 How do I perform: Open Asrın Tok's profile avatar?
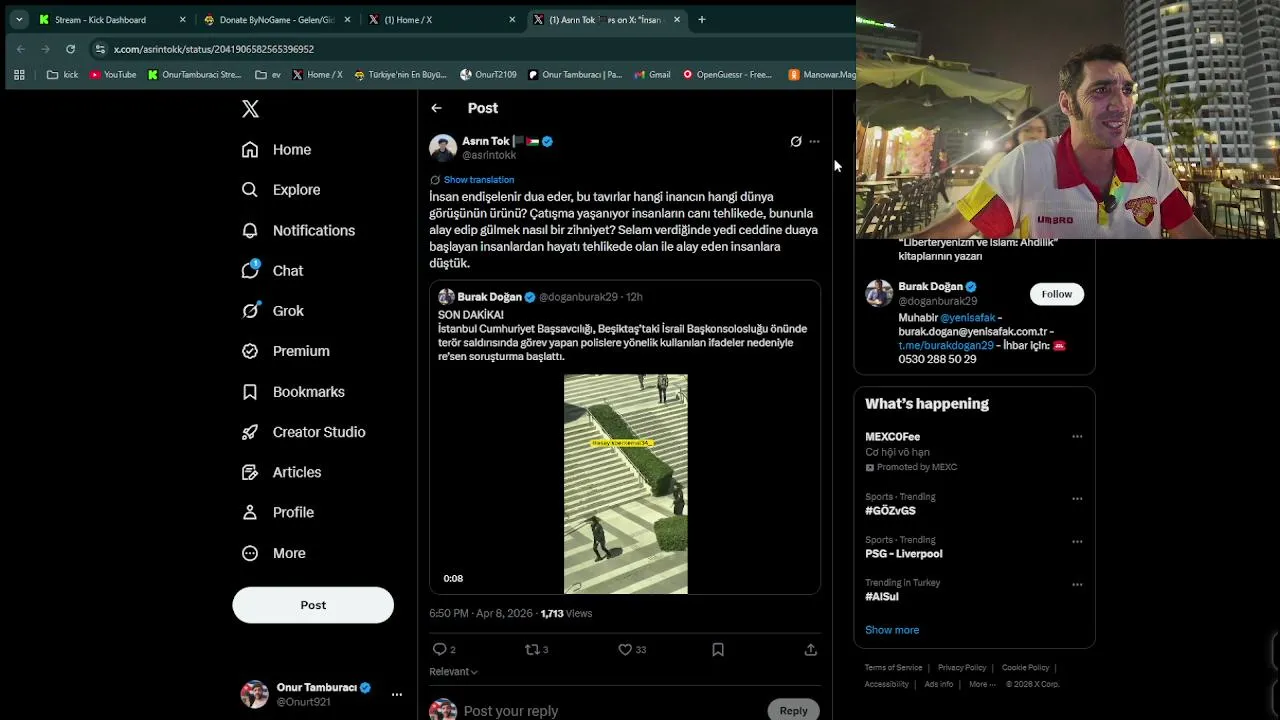point(443,148)
